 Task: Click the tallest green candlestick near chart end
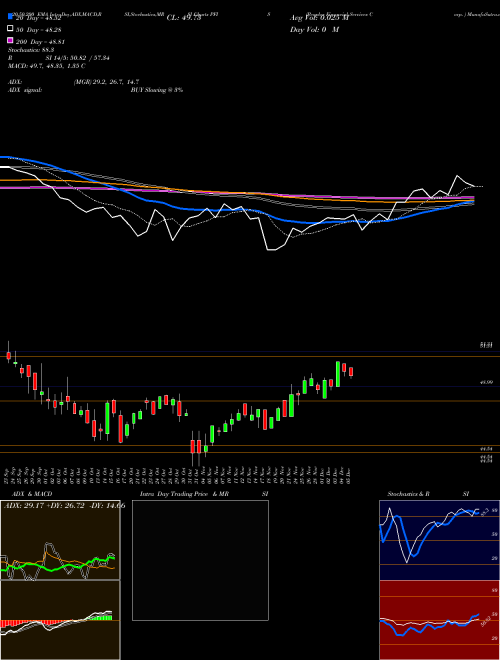pos(338,374)
